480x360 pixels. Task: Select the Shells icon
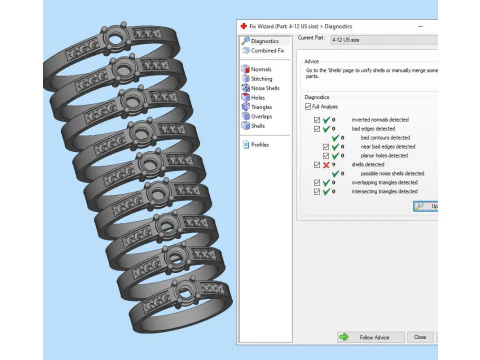pos(246,125)
